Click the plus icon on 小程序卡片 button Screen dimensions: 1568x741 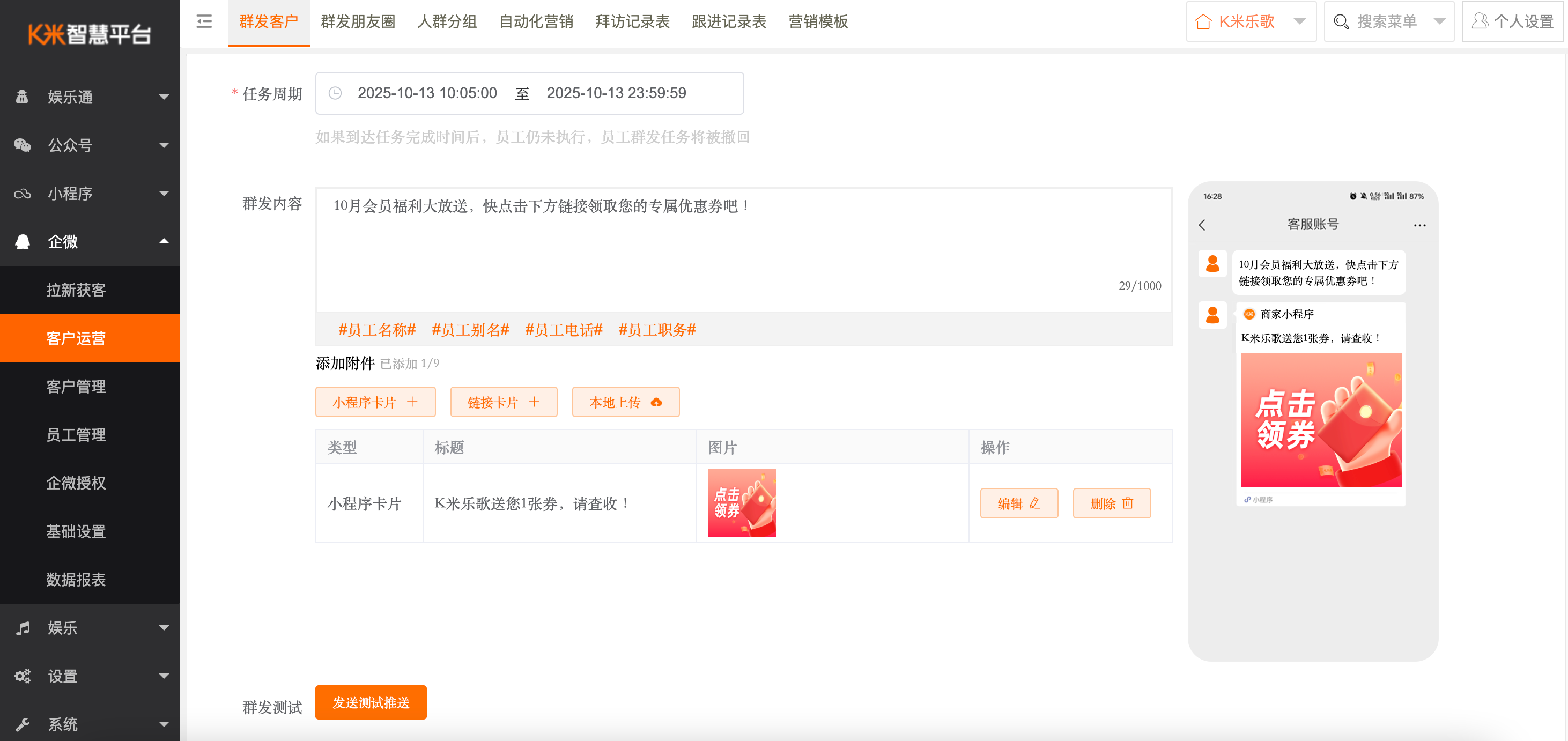[x=412, y=402]
